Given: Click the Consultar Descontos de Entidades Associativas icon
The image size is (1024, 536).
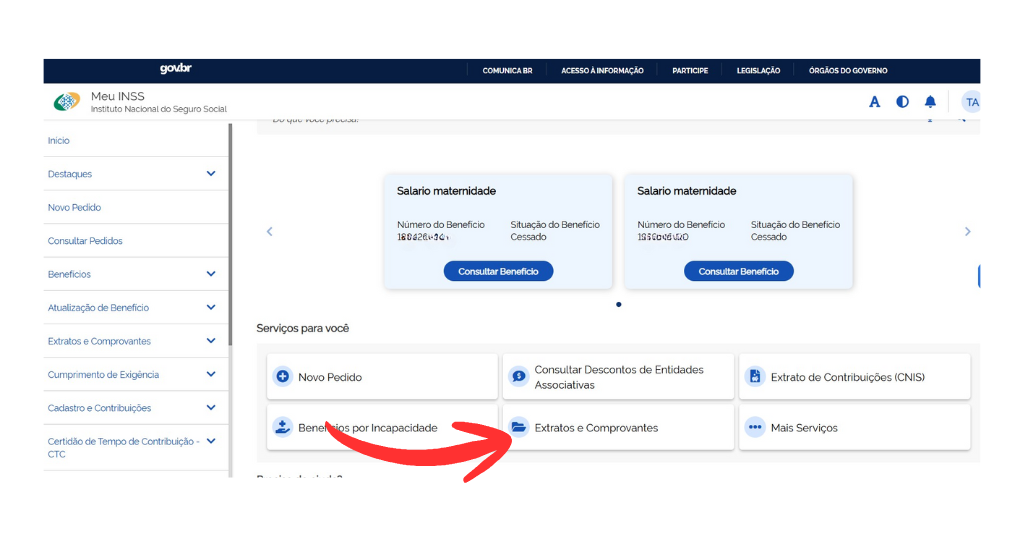Looking at the screenshot, I should click(518, 377).
